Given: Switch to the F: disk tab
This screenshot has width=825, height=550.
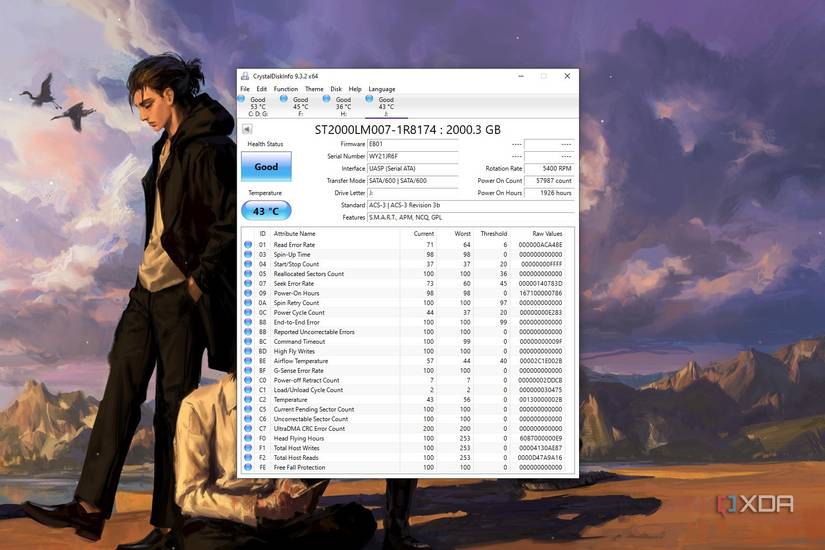Looking at the screenshot, I should coord(300,106).
